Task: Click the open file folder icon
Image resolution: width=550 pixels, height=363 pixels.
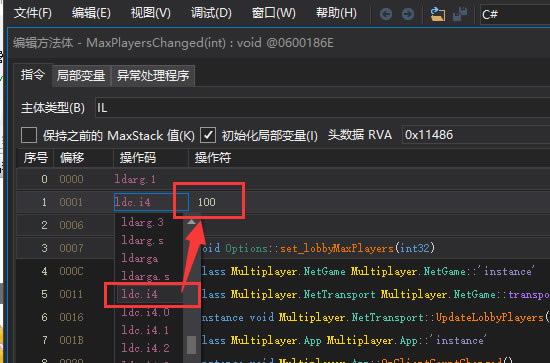Action: 437,14
